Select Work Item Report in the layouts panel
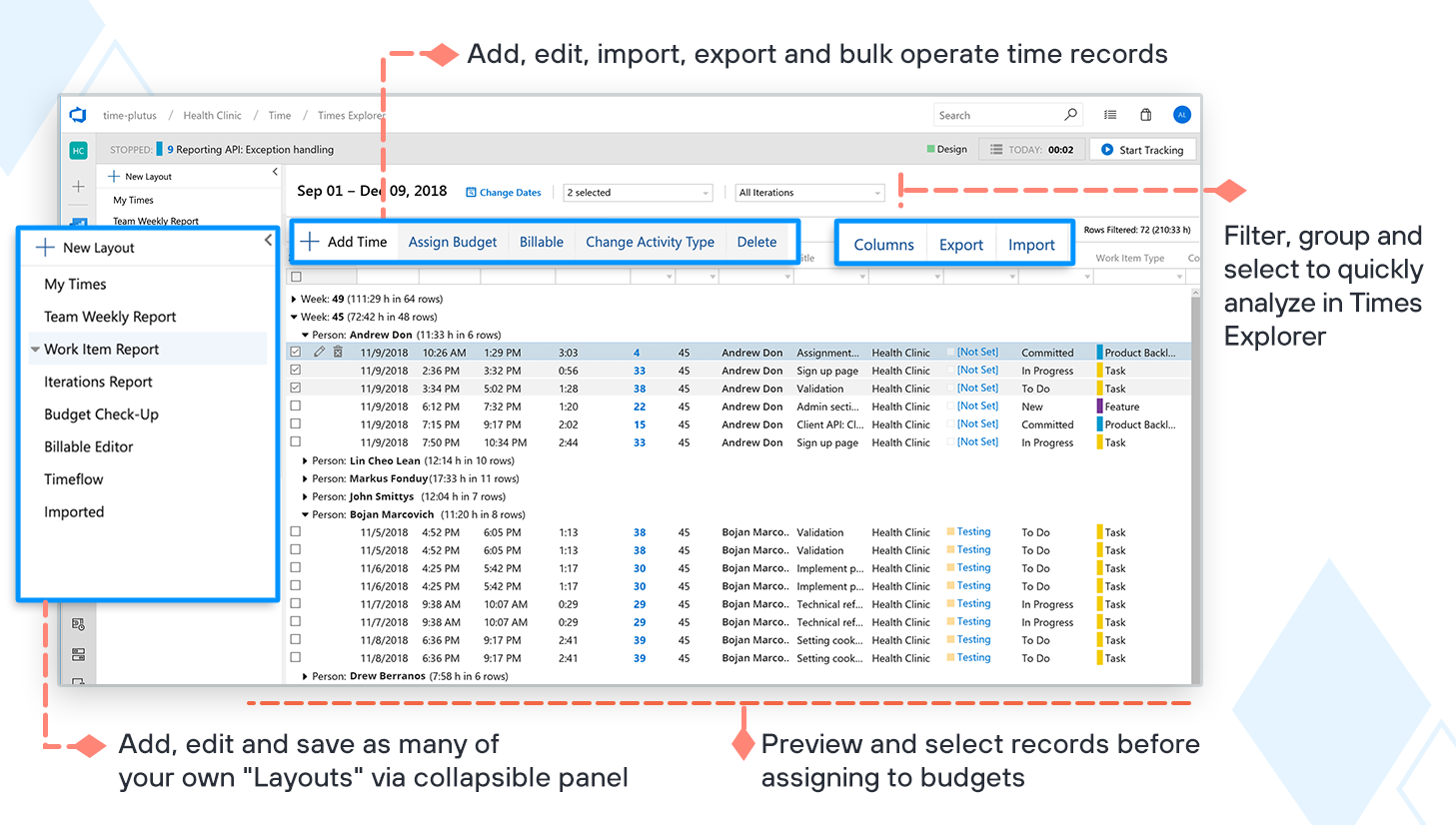1456x825 pixels. (x=103, y=349)
